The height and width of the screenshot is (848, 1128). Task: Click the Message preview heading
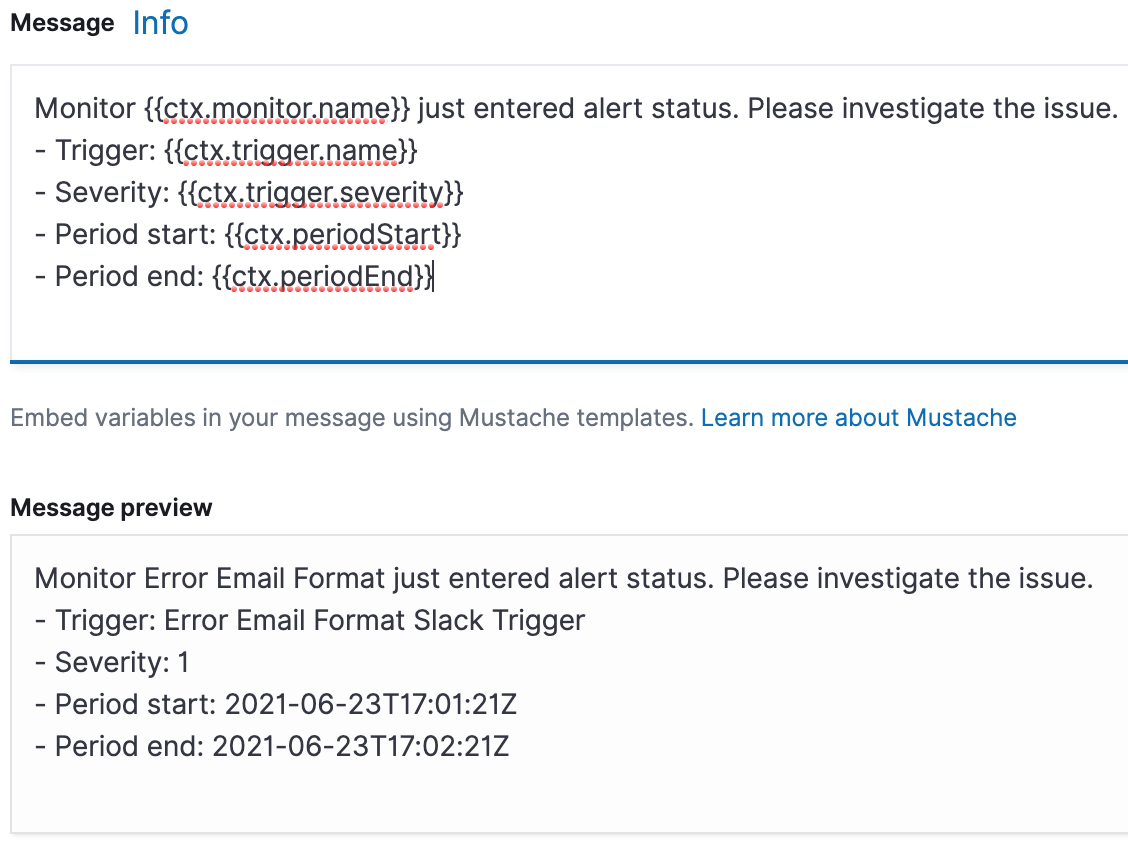pos(111,508)
